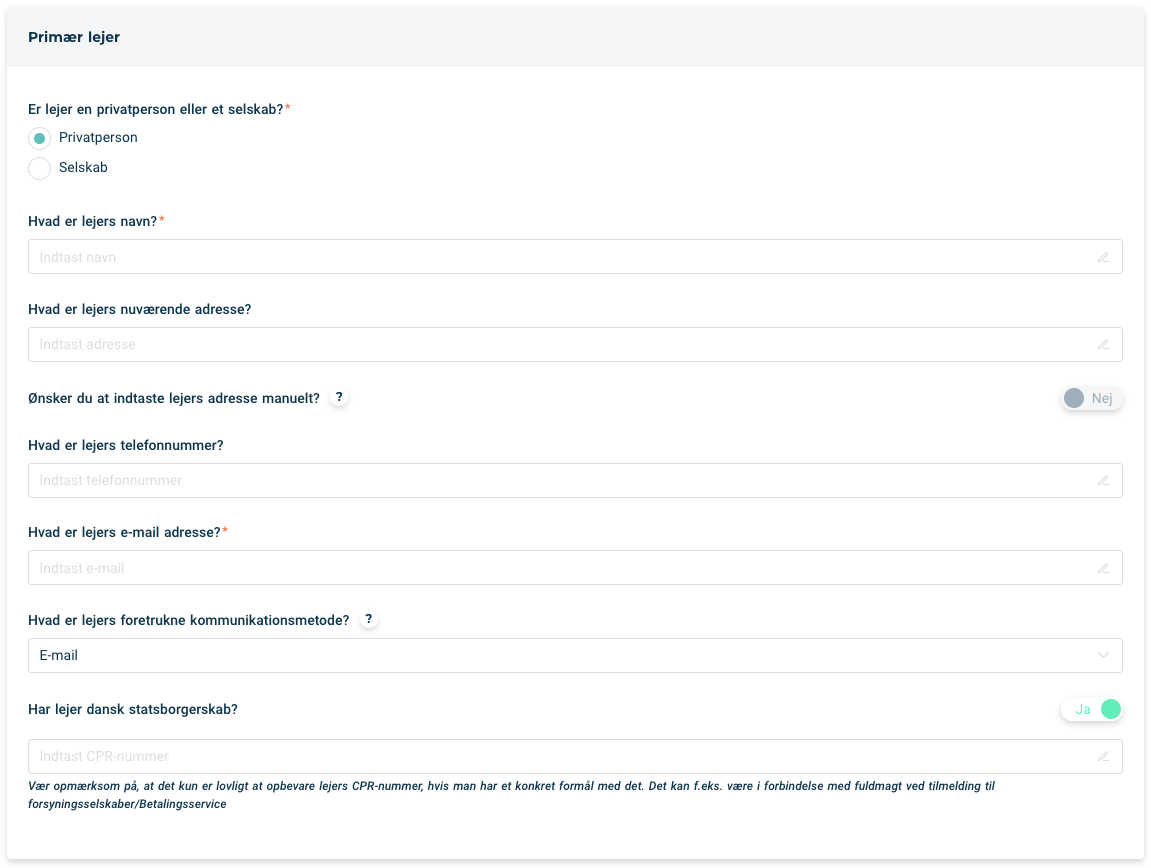This screenshot has width=1151, height=868.
Task: Open help for preferred communication method
Action: pyautogui.click(x=368, y=619)
